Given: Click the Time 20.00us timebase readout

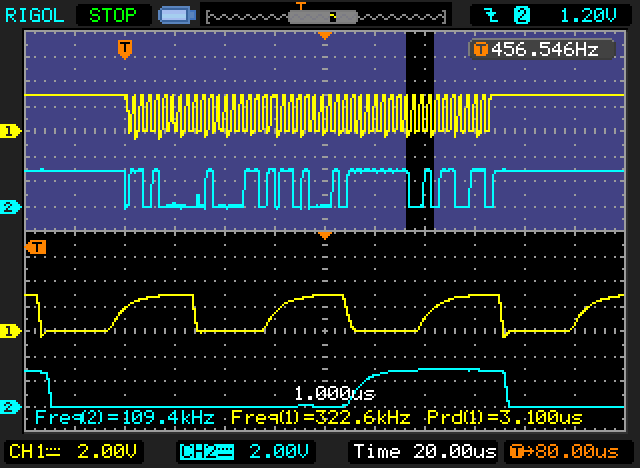Looking at the screenshot, I should 424,451.
